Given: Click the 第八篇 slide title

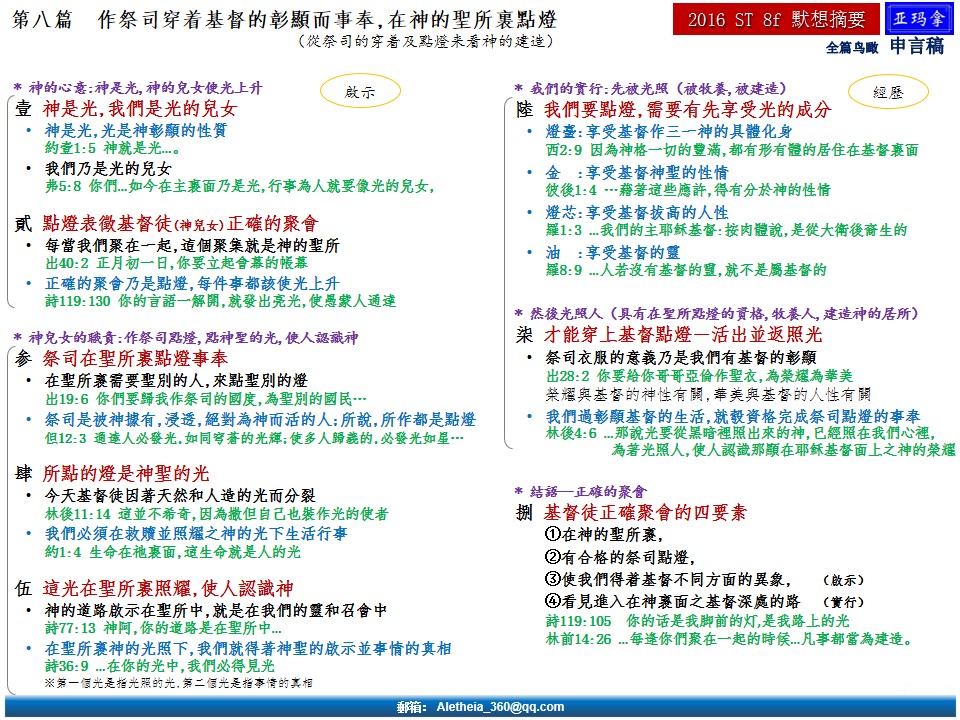Looking at the screenshot, I should pyautogui.click(x=283, y=20).
